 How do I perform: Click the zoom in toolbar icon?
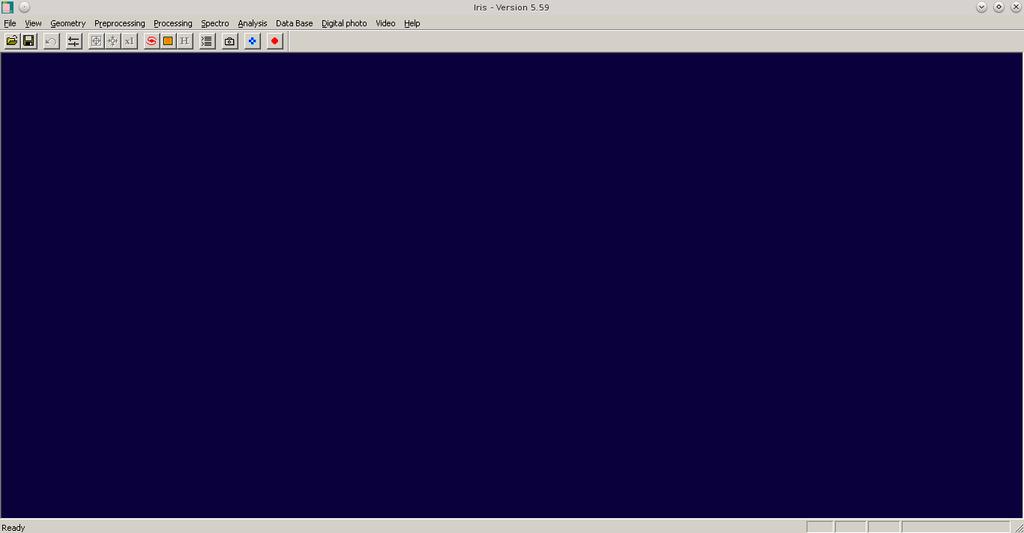(x=96, y=41)
